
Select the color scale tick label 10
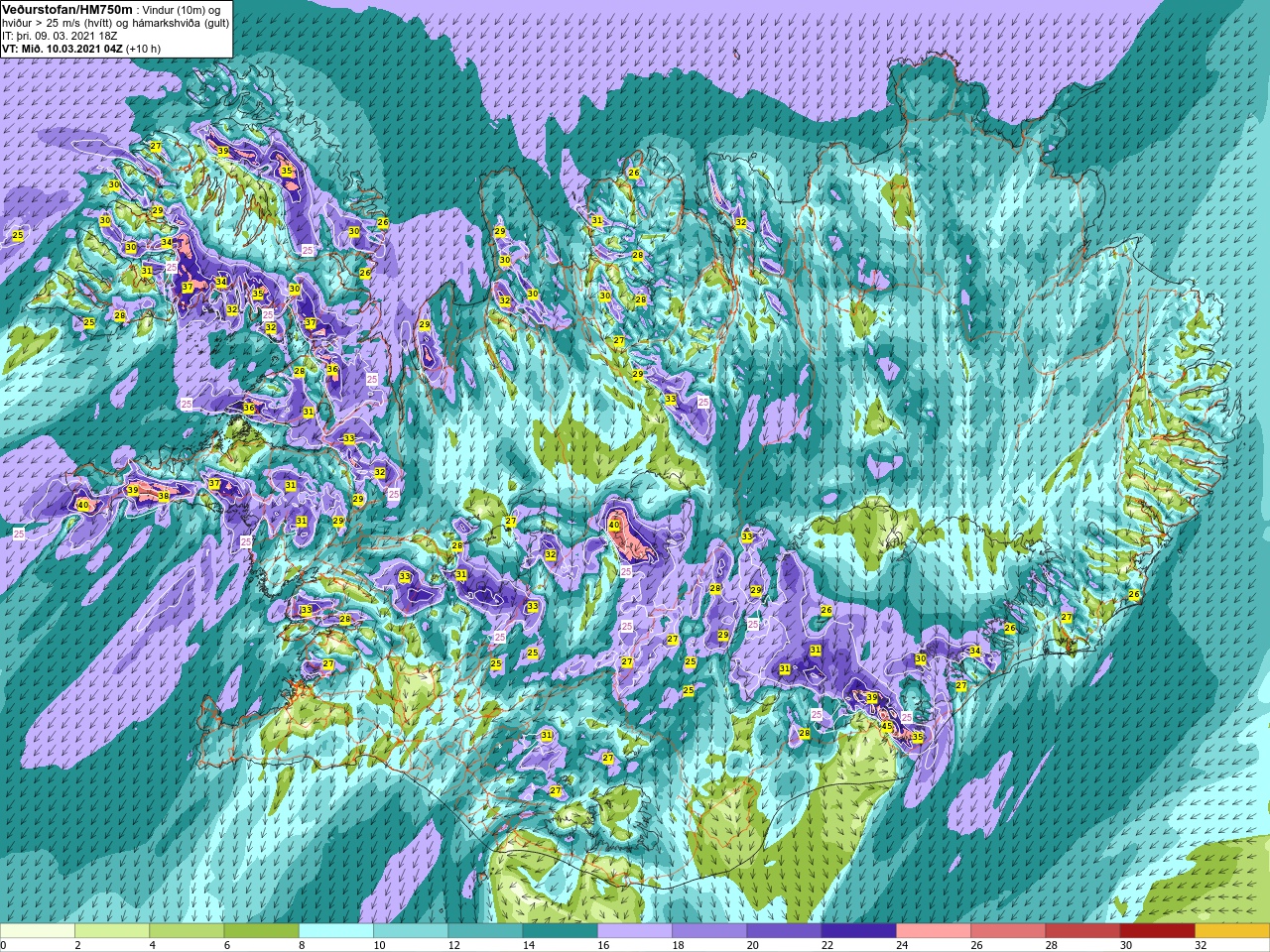pyautogui.click(x=379, y=945)
